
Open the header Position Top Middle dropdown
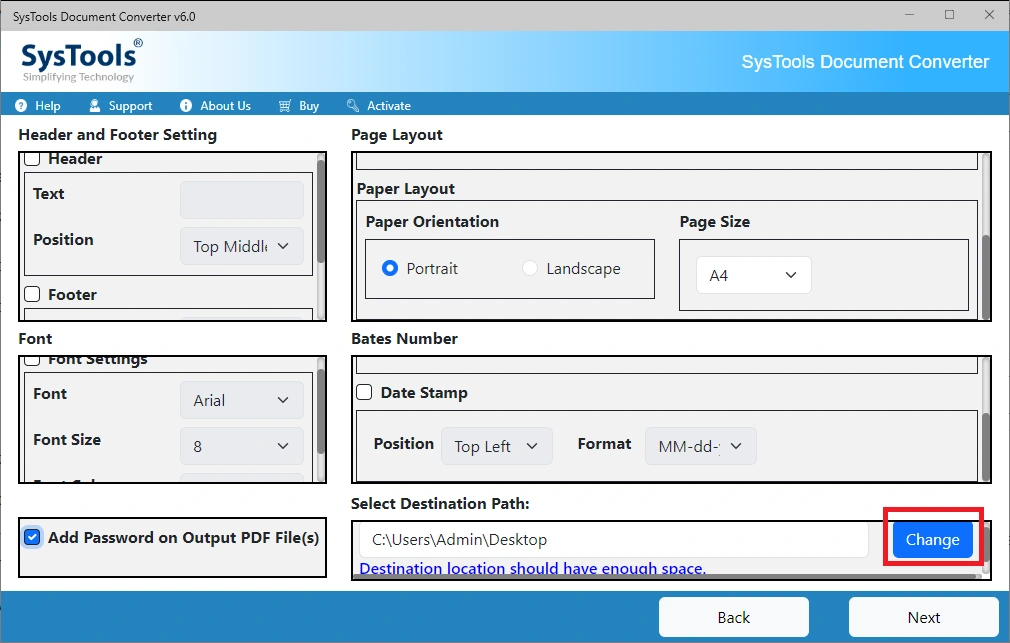(242, 246)
